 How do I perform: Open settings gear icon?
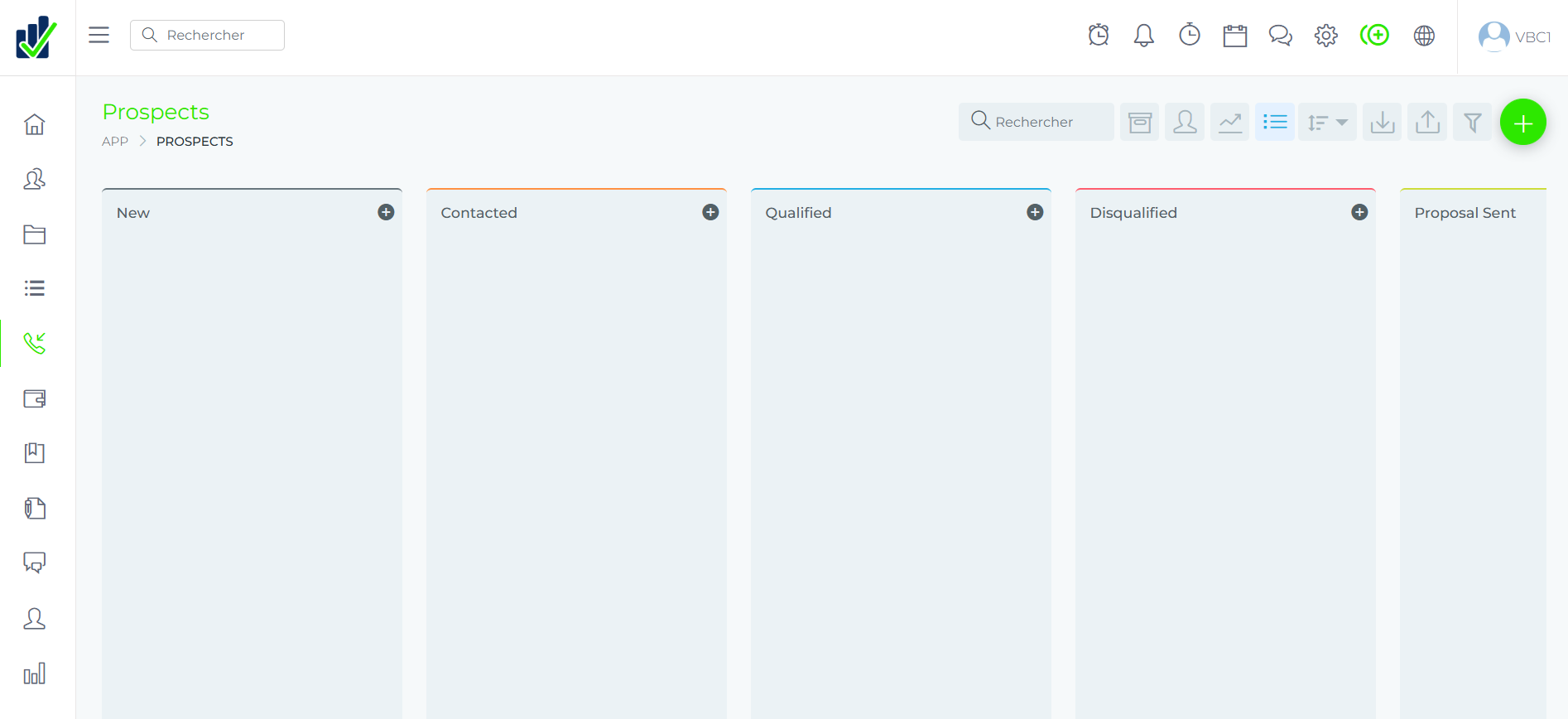pyautogui.click(x=1326, y=36)
